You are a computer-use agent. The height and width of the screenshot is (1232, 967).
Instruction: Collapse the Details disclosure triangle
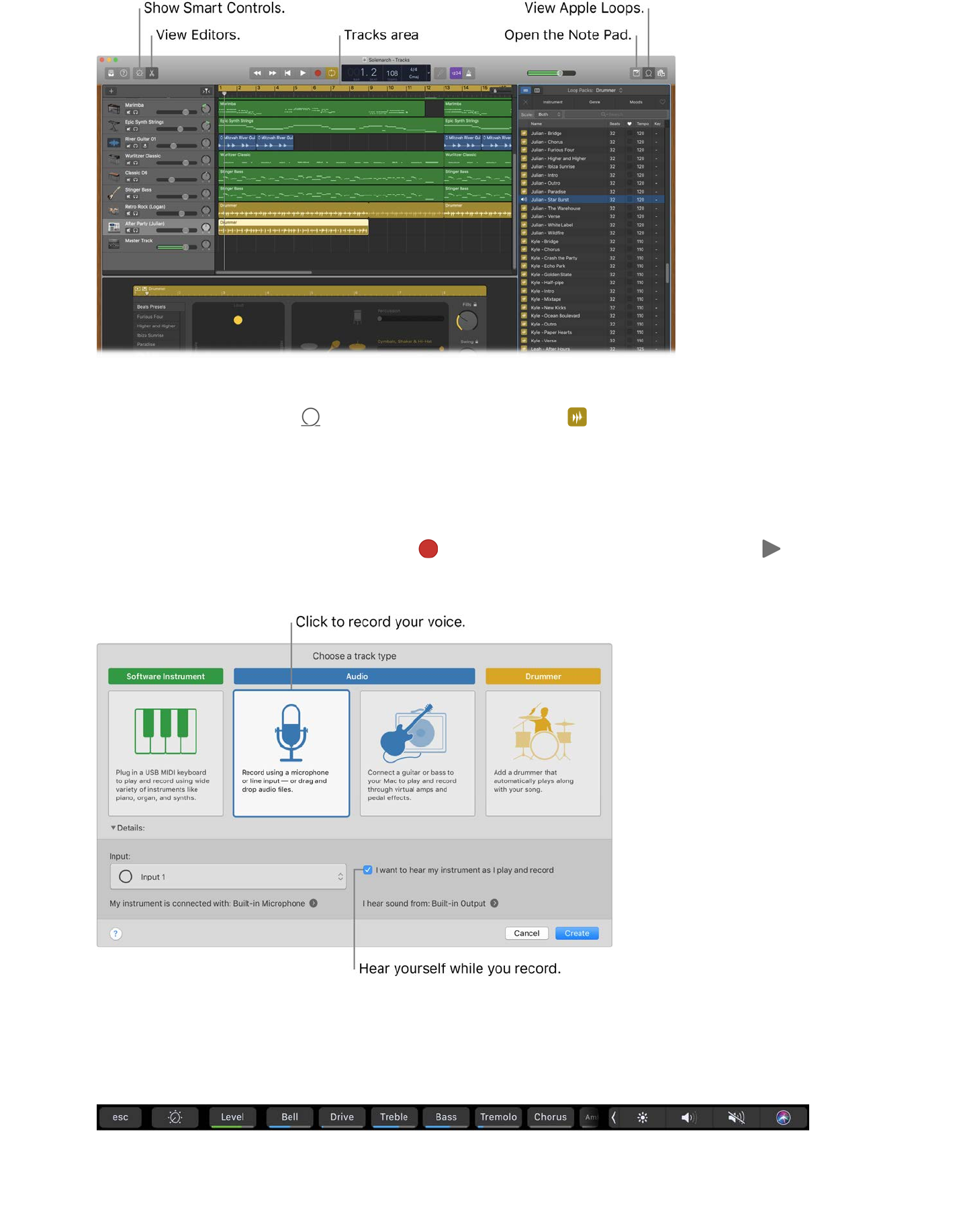pyautogui.click(x=113, y=828)
